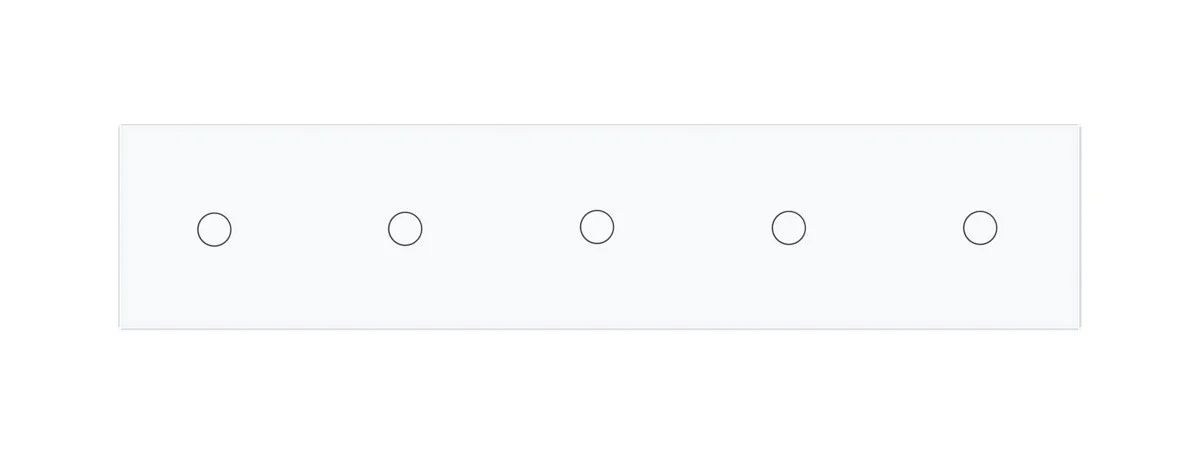Image resolution: width=1200 pixels, height=454 pixels.
Task: Tap the first circle touch button
Action: click(214, 229)
